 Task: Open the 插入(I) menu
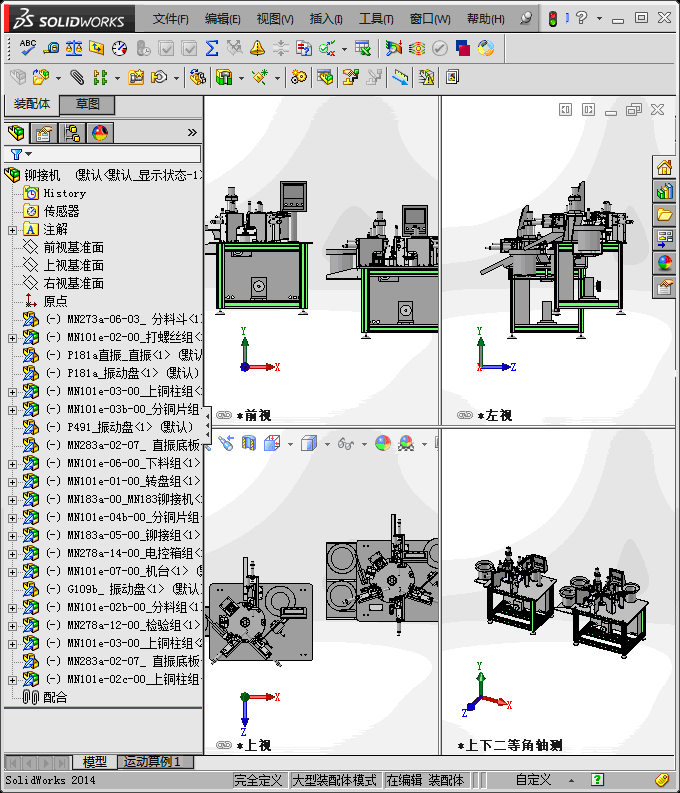click(326, 19)
